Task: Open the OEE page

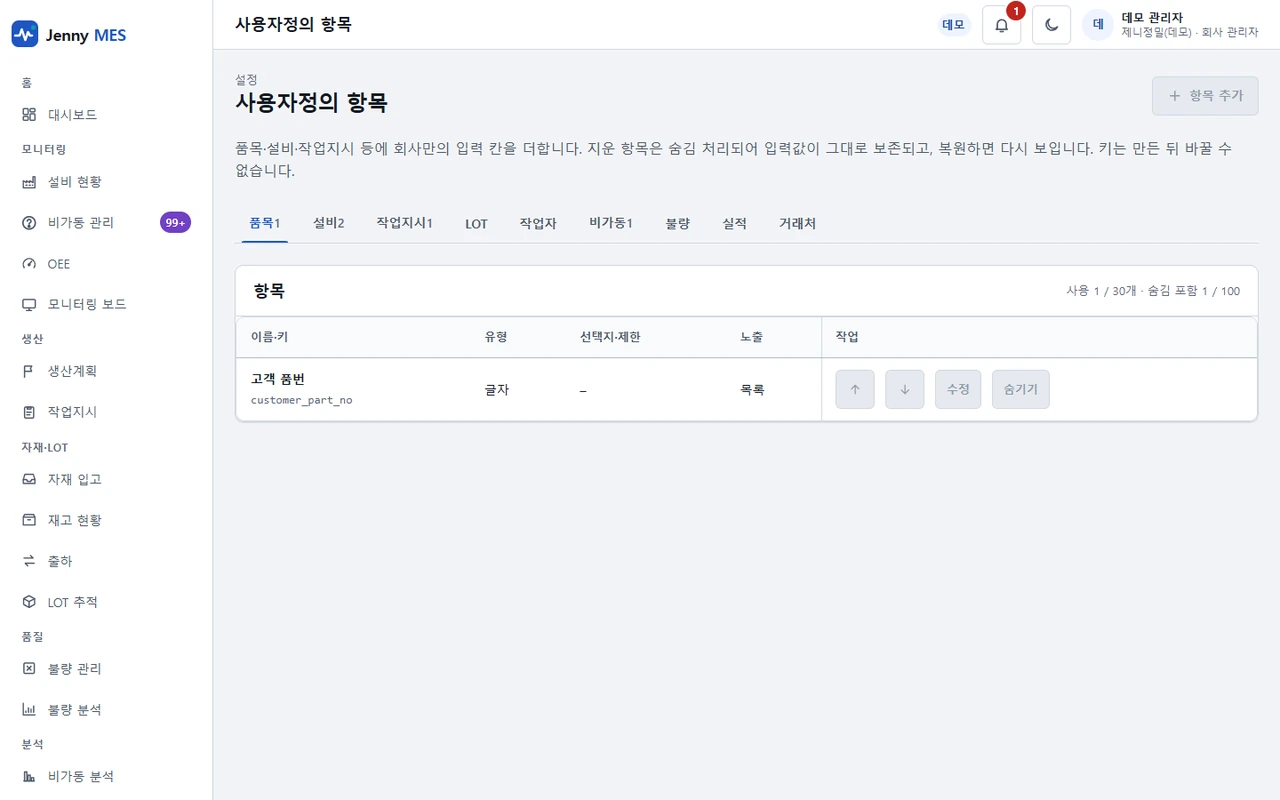Action: click(106, 264)
